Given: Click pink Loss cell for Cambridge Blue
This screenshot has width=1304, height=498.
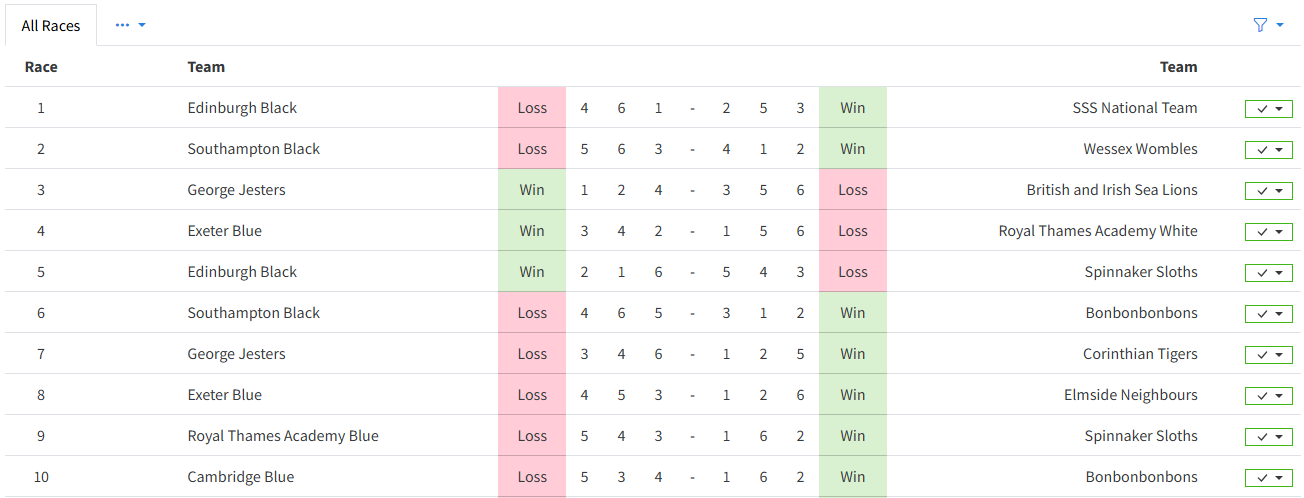Looking at the screenshot, I should point(532,477).
